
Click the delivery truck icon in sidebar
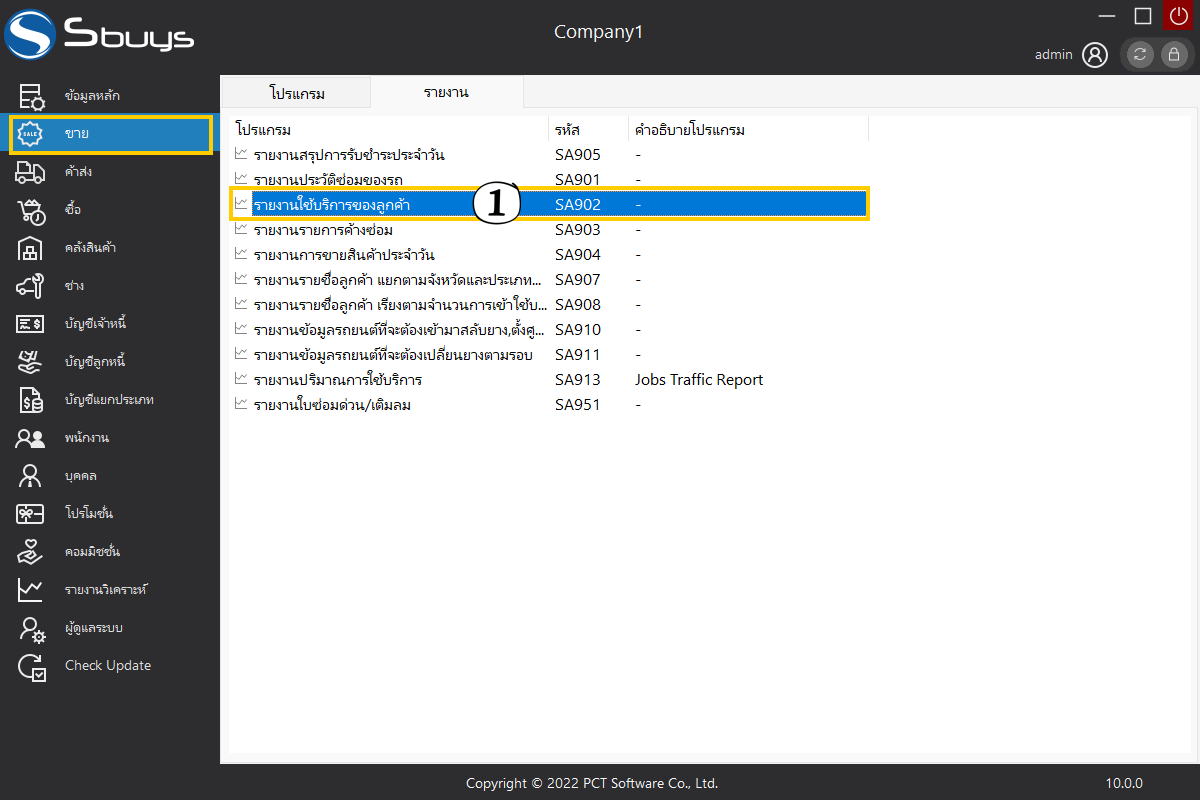30,172
